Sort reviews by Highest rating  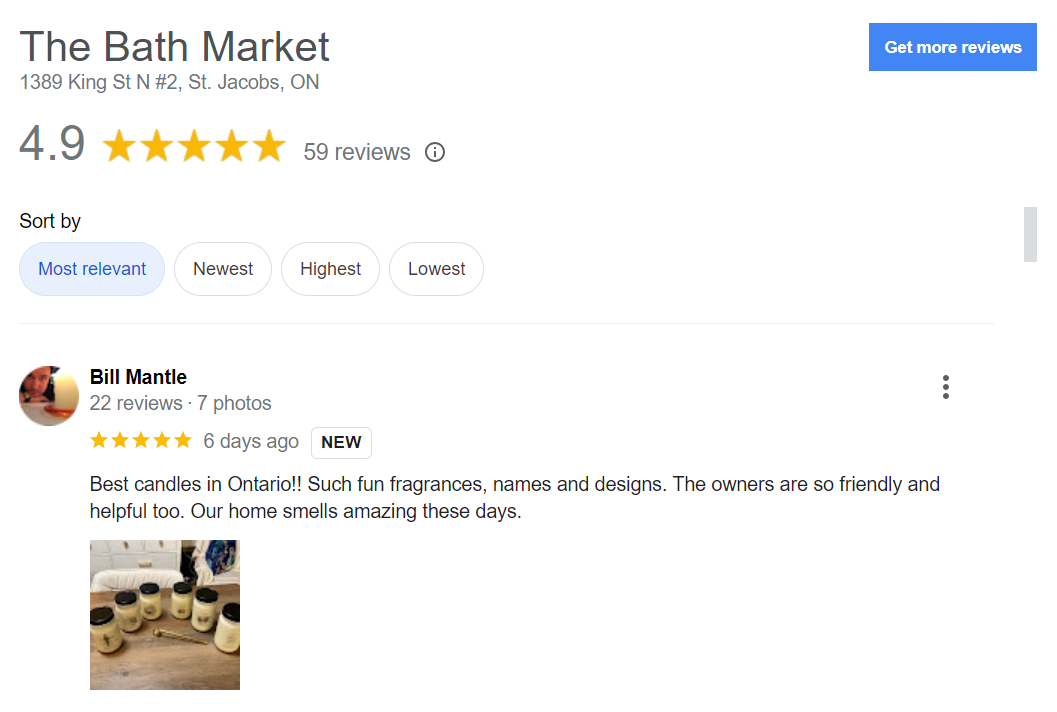click(330, 269)
